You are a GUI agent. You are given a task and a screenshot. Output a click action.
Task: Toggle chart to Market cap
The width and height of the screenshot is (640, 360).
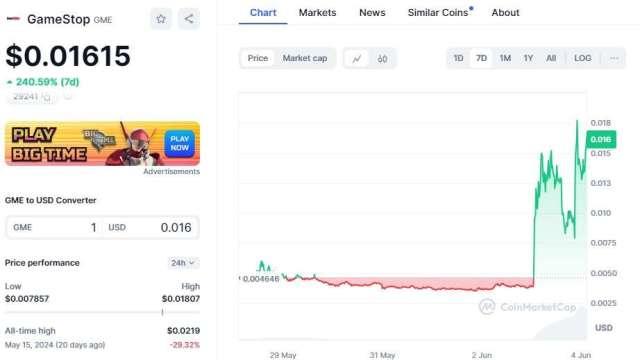[304, 58]
